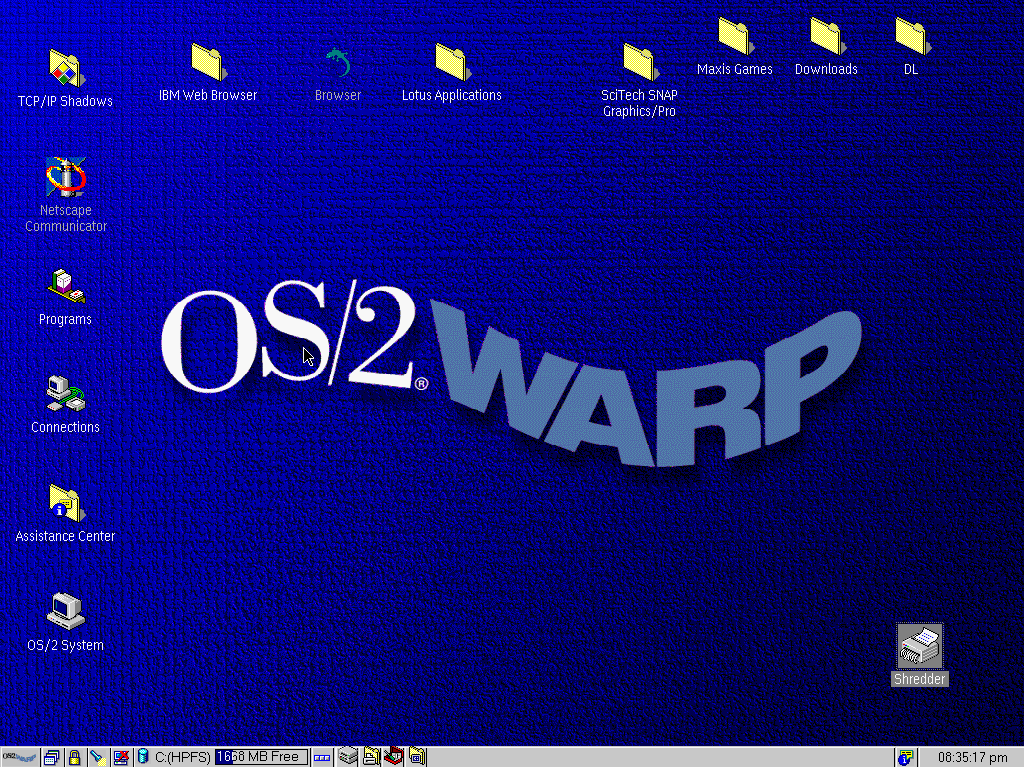Select the Shredder icon
Screen dimensions: 1024x767
point(920,646)
